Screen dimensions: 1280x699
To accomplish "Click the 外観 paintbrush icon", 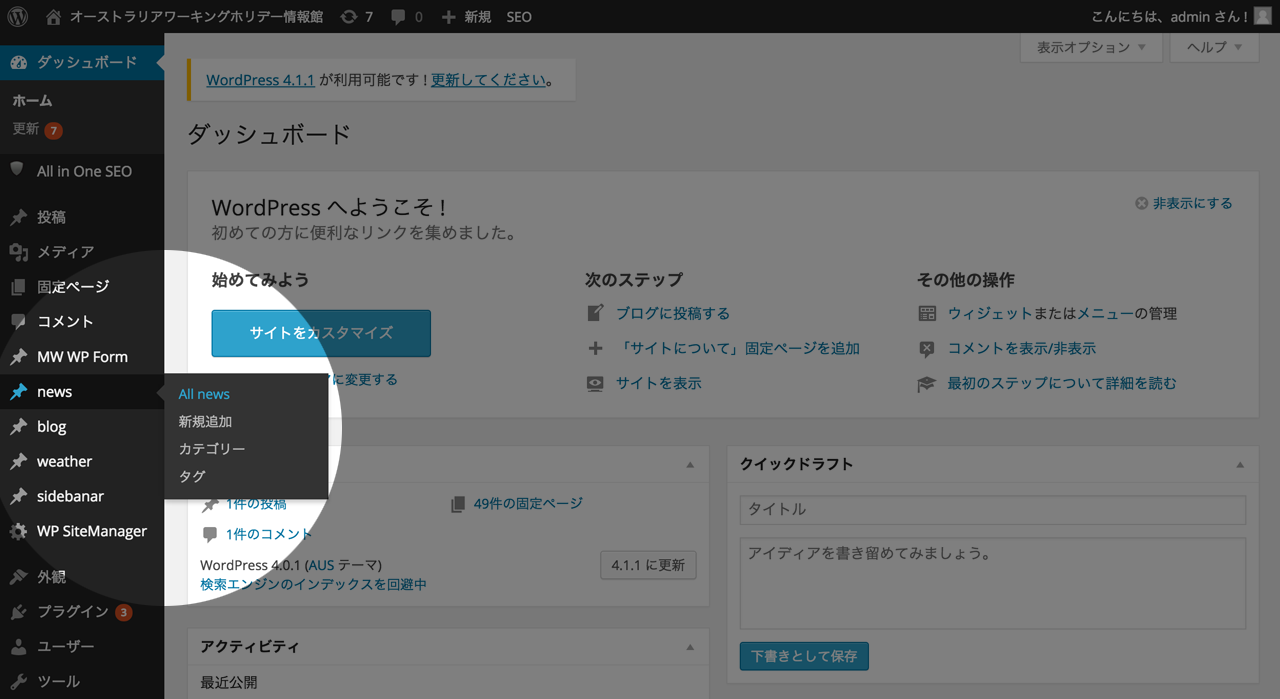I will 18,577.
